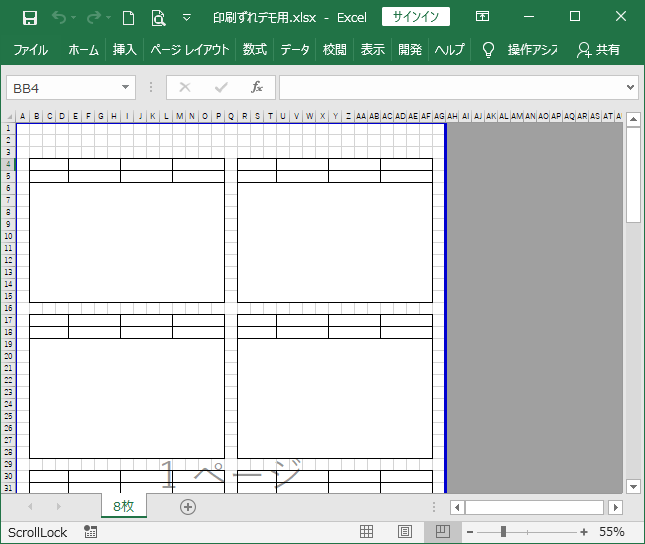Viewport: 645px width, 544px height.
Task: Switch to the 数式 tab
Action: tap(255, 50)
